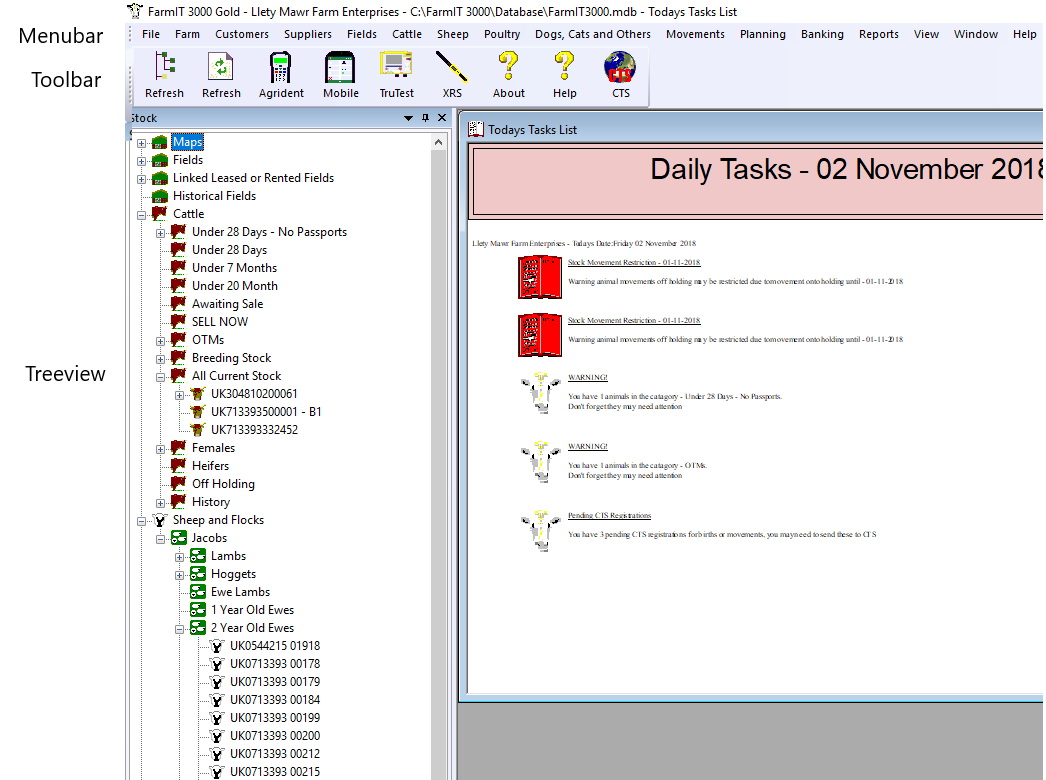1046x780 pixels.
Task: Click the cattle icon beside SELL NOW
Action: coord(178,322)
